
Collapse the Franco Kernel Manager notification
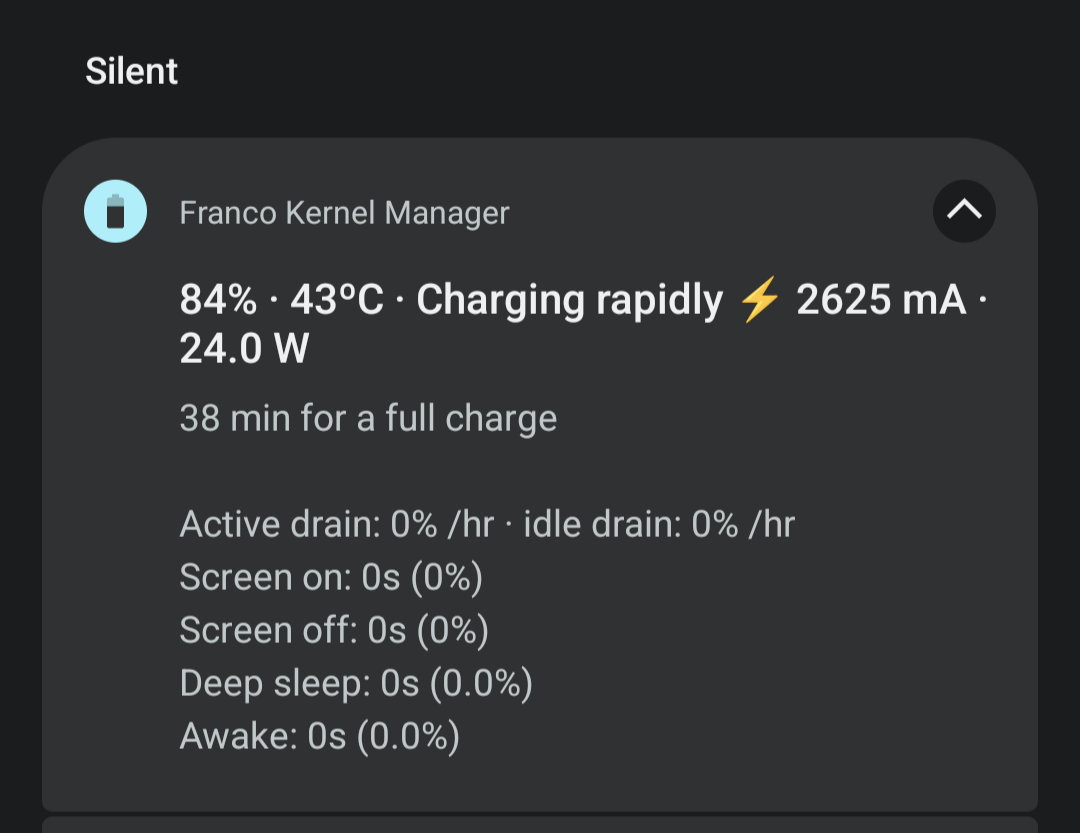point(964,211)
